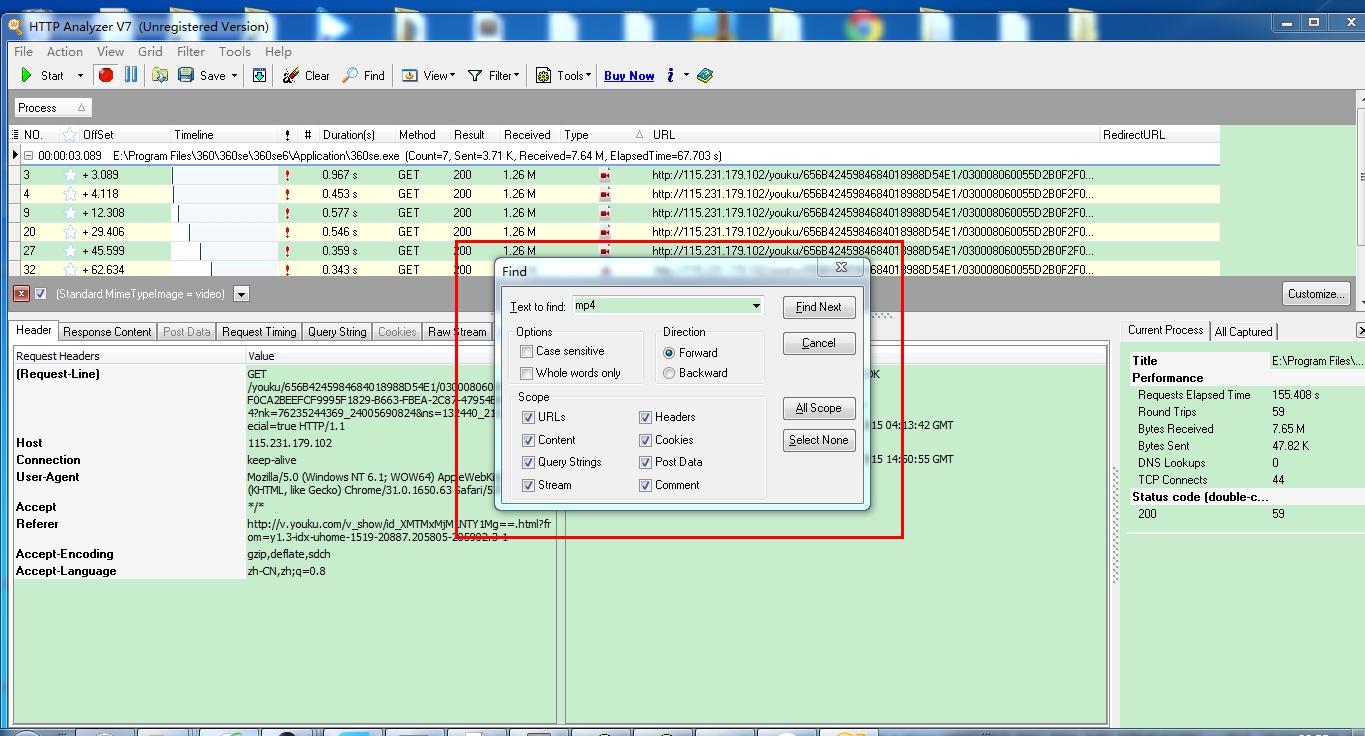This screenshot has width=1365, height=736.
Task: Collapse the 360se.exe process group
Action: click(29, 156)
